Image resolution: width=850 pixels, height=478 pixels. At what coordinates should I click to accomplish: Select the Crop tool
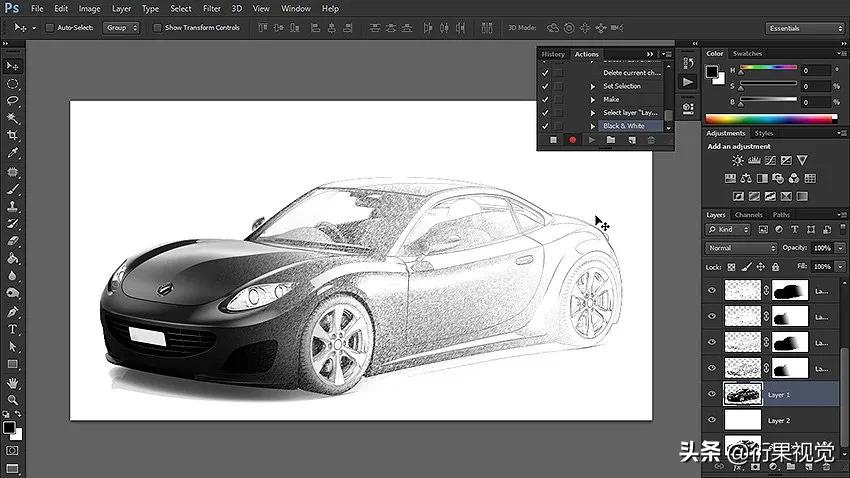(x=13, y=135)
